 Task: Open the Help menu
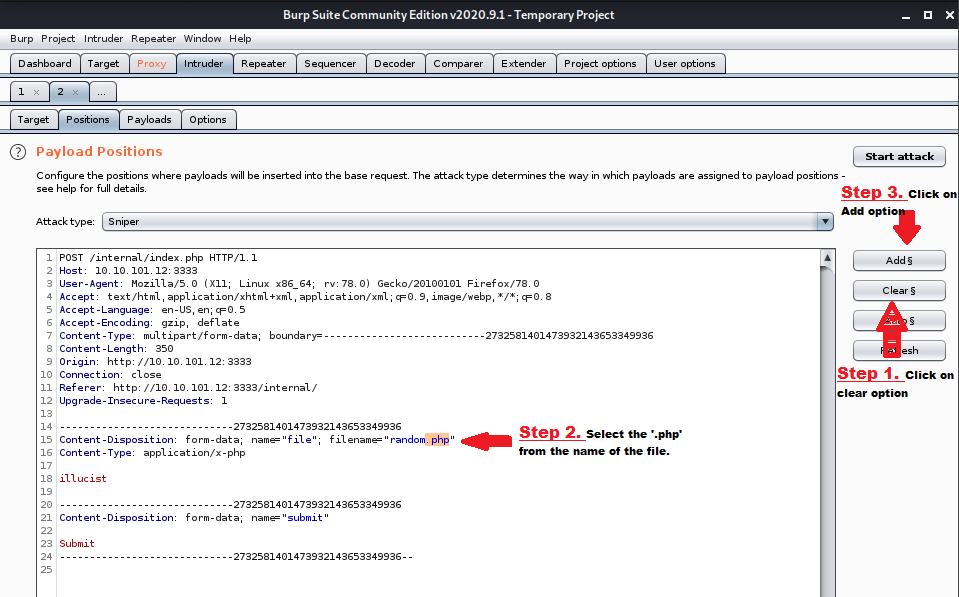240,39
